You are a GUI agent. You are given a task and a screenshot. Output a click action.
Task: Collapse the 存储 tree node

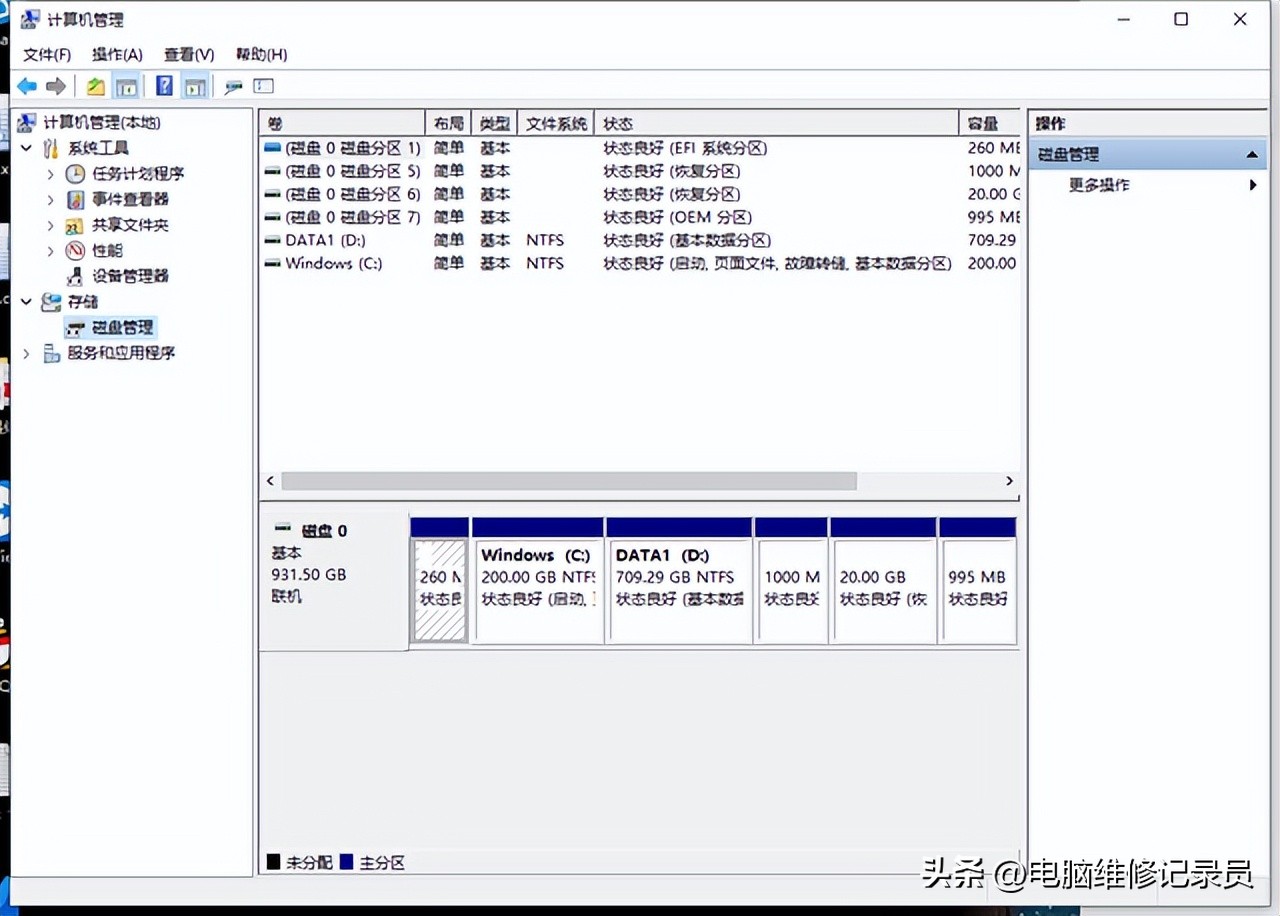[x=27, y=301]
